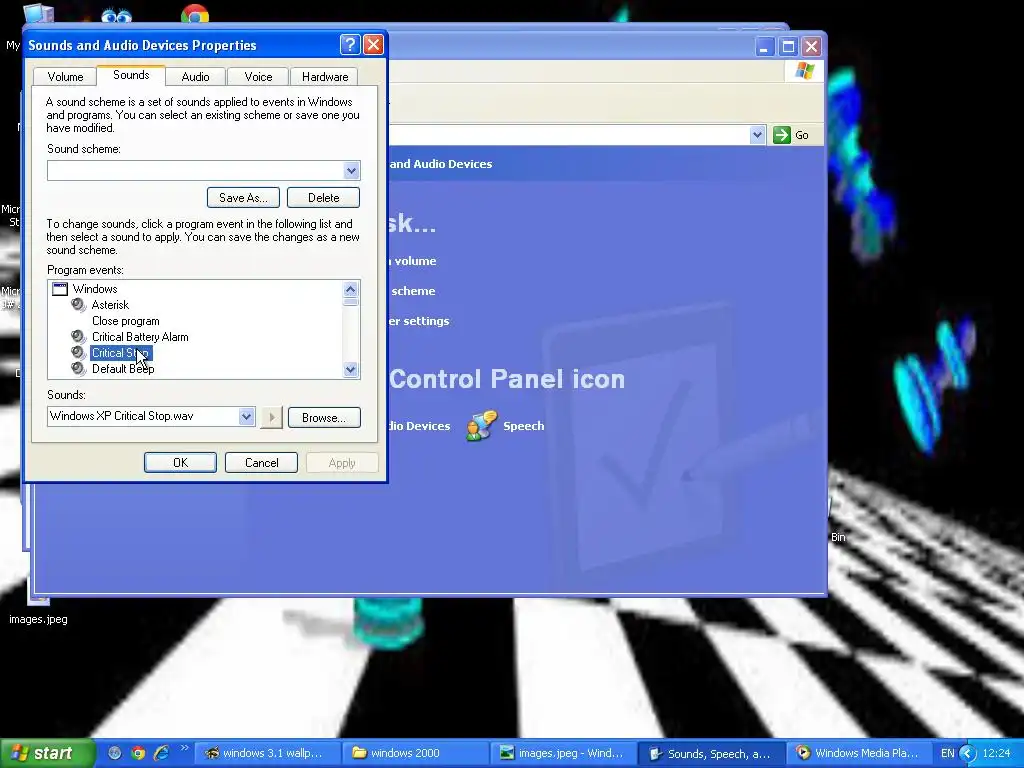The height and width of the screenshot is (768, 1024).
Task: Click the dialog Help question-mark button
Action: click(x=349, y=44)
